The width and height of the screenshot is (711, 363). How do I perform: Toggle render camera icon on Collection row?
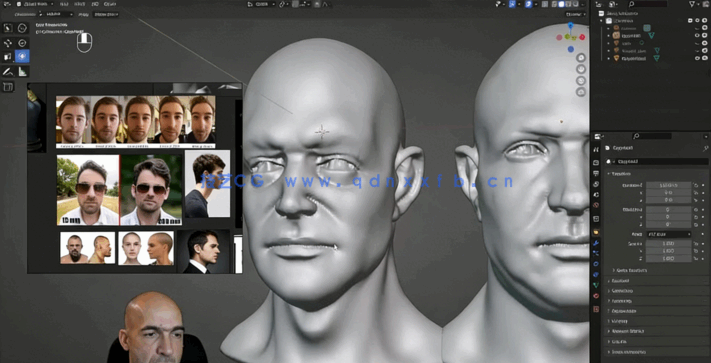[x=705, y=20]
